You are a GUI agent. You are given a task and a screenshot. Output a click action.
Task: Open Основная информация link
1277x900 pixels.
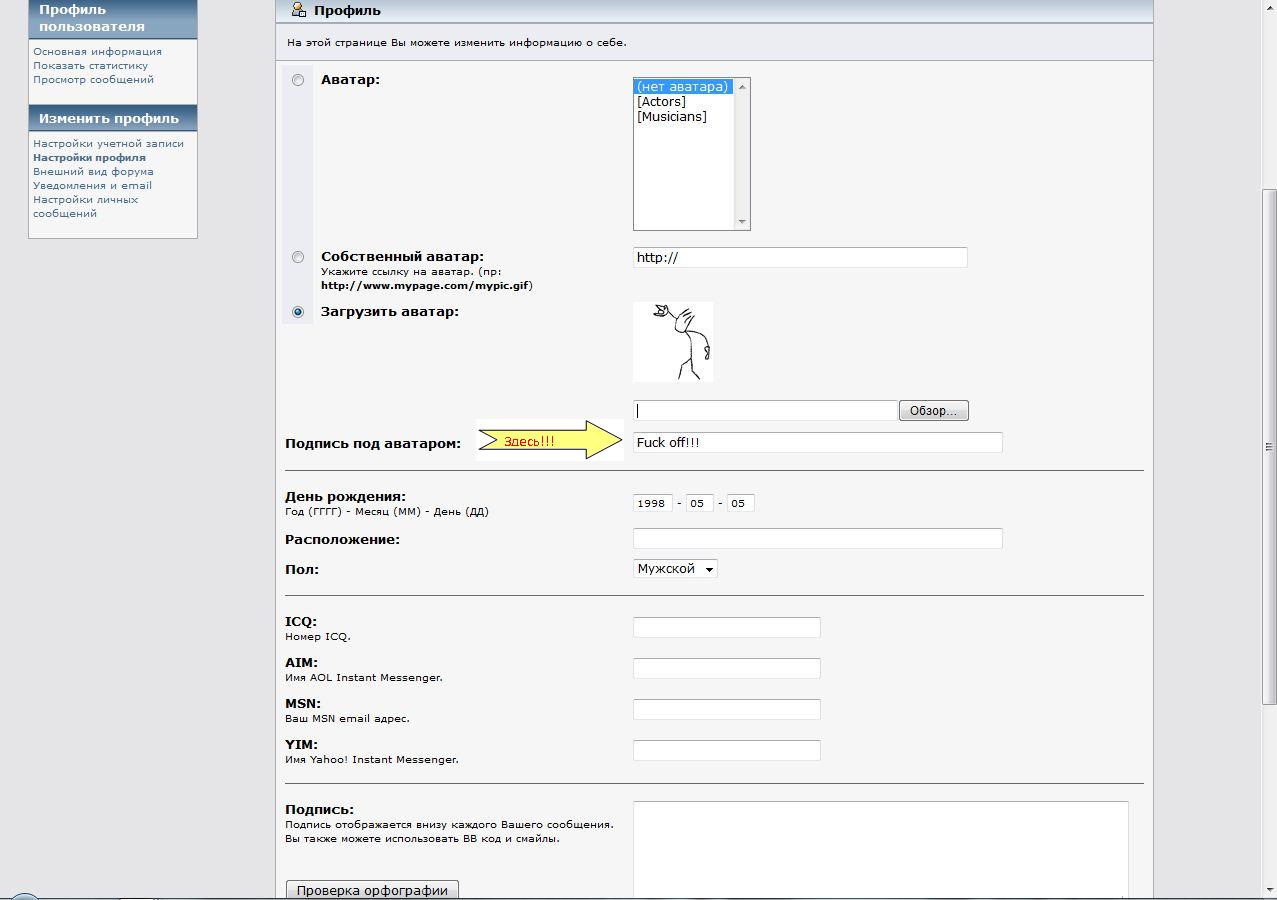[97, 52]
